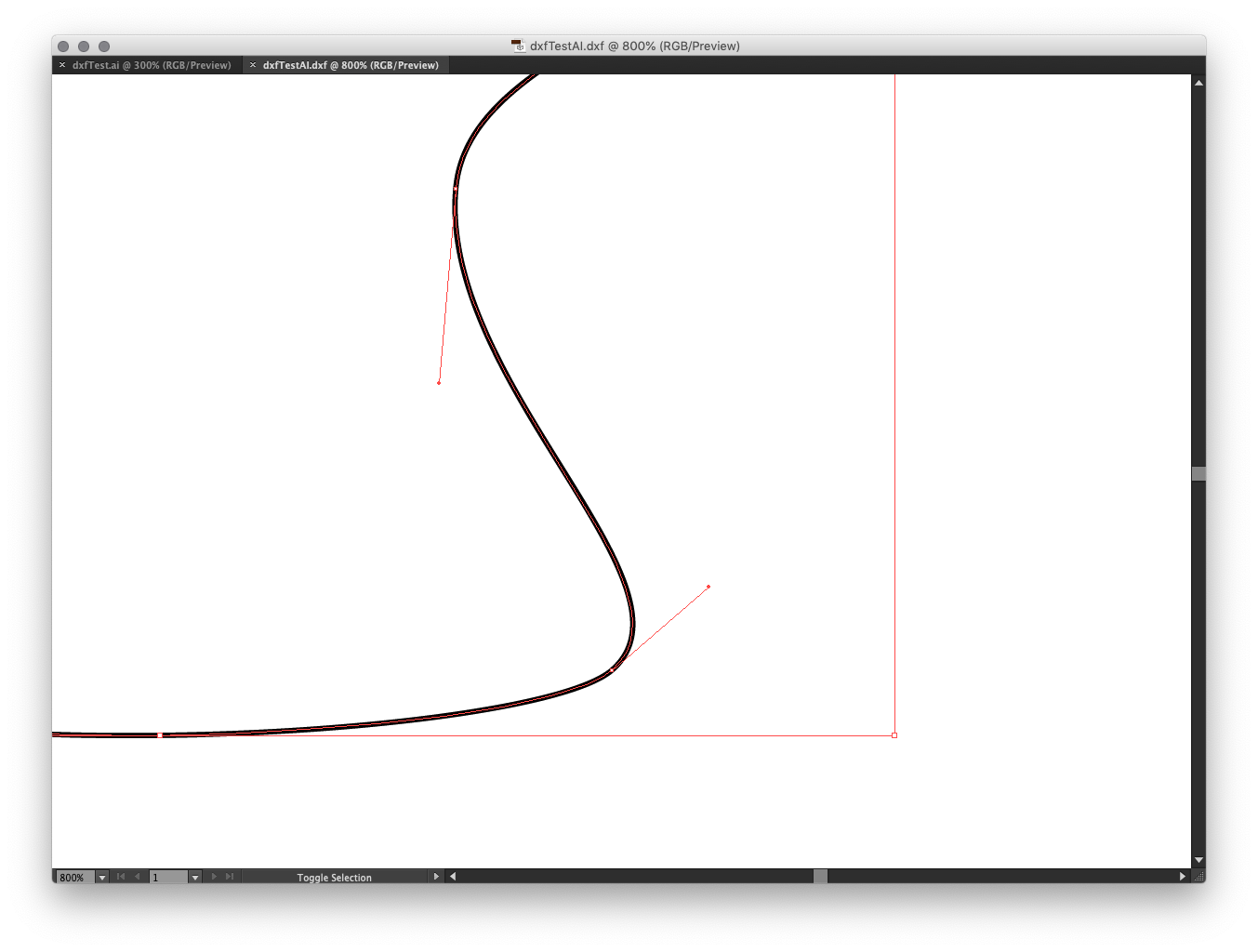Click the first-page navigation arrow in status bar
The height and width of the screenshot is (952, 1258).
coord(121,876)
